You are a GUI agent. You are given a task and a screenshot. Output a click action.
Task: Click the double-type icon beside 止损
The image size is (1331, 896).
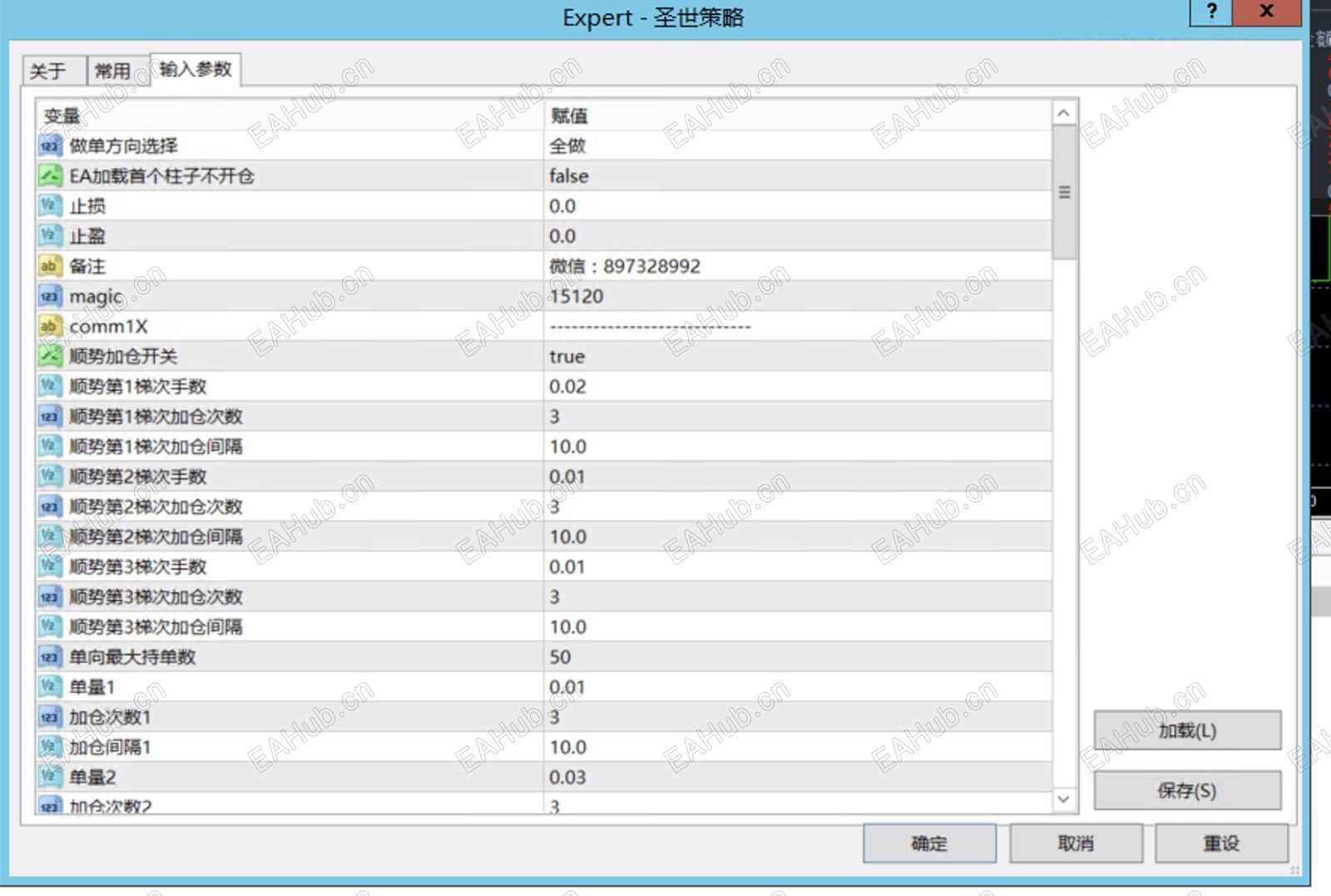coord(50,206)
